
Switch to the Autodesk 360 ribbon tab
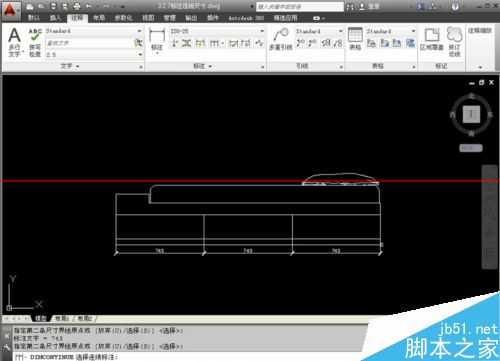click(246, 18)
